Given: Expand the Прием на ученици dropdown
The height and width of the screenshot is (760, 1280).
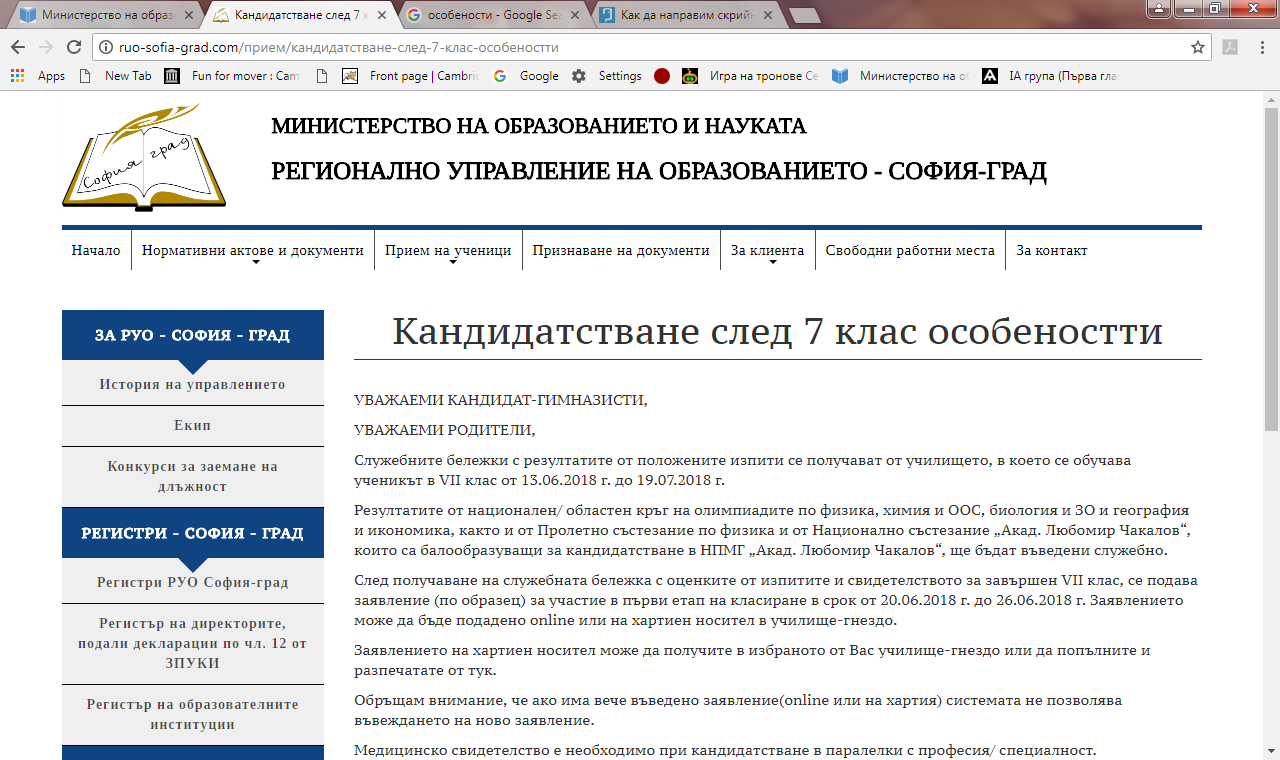Looking at the screenshot, I should tap(448, 251).
